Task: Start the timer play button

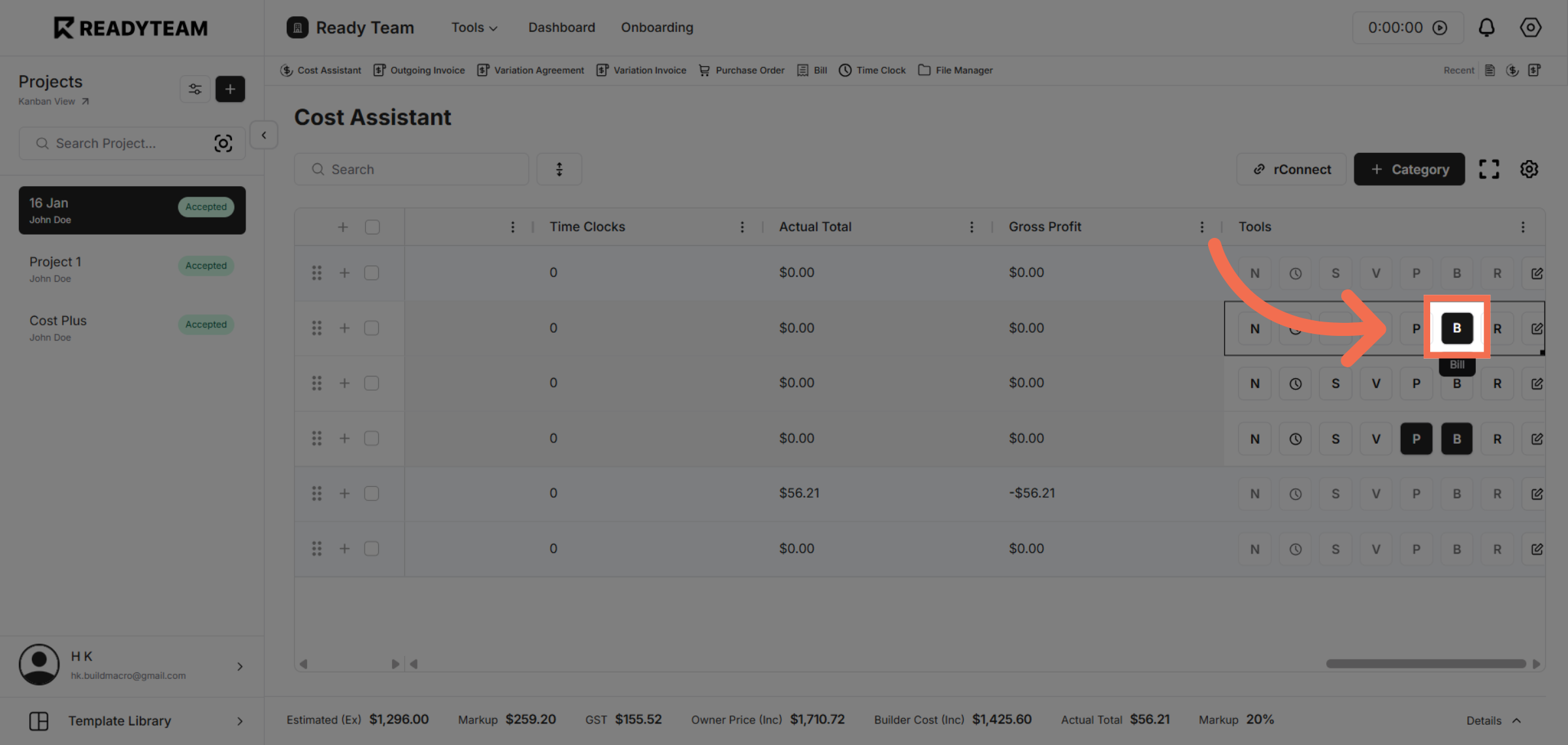Action: click(1440, 27)
